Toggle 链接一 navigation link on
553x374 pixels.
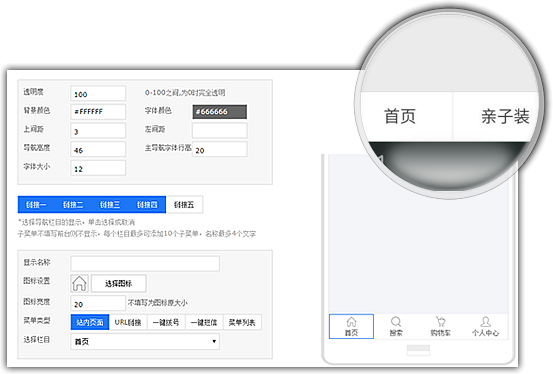pyautogui.click(x=36, y=205)
